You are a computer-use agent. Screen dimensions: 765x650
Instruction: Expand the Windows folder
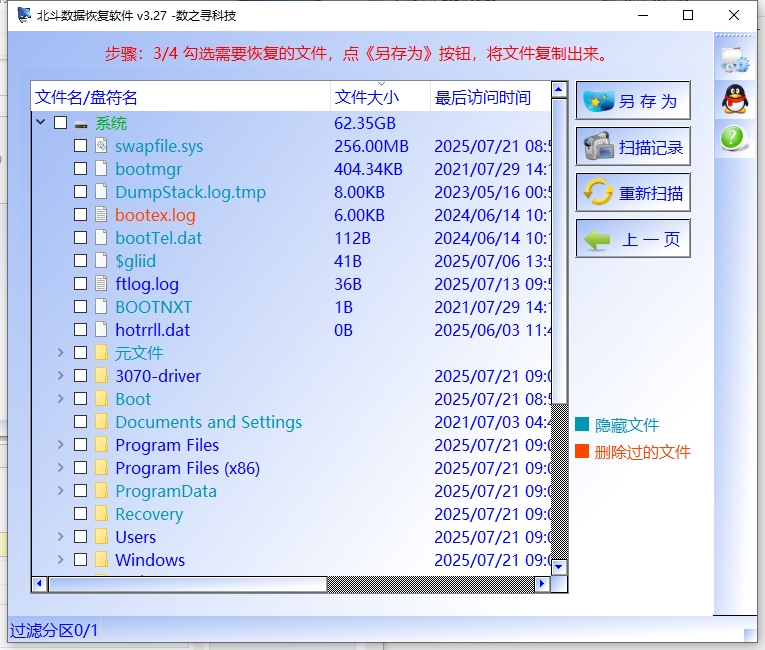tap(60, 558)
